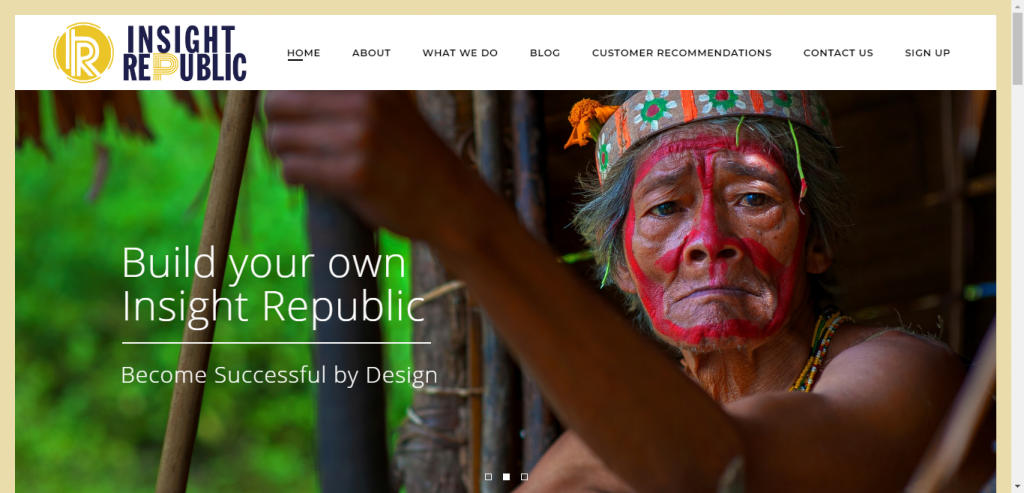Select the third slide indicator square
Viewport: 1024px width, 493px height.
click(x=524, y=477)
